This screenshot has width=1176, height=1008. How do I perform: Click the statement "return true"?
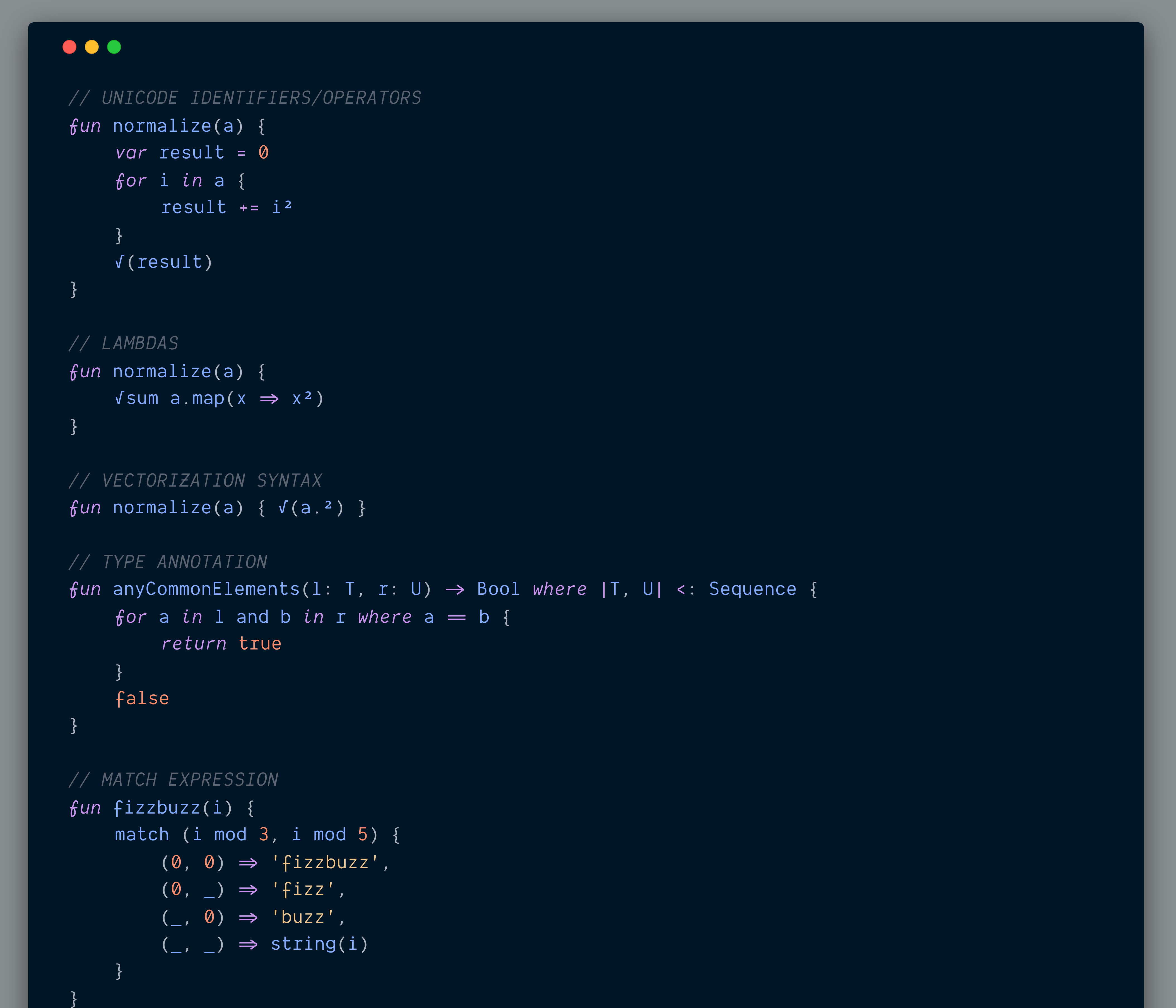tap(221, 644)
